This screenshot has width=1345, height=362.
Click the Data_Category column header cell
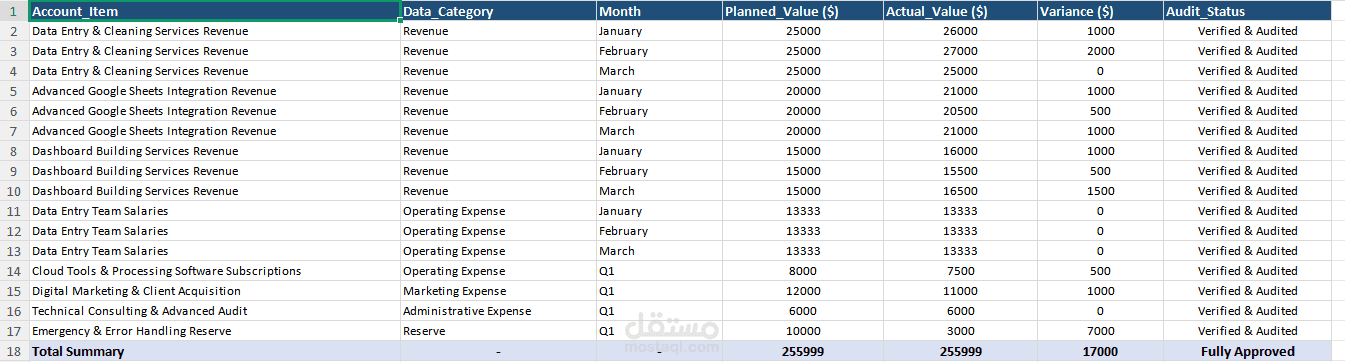click(x=498, y=11)
